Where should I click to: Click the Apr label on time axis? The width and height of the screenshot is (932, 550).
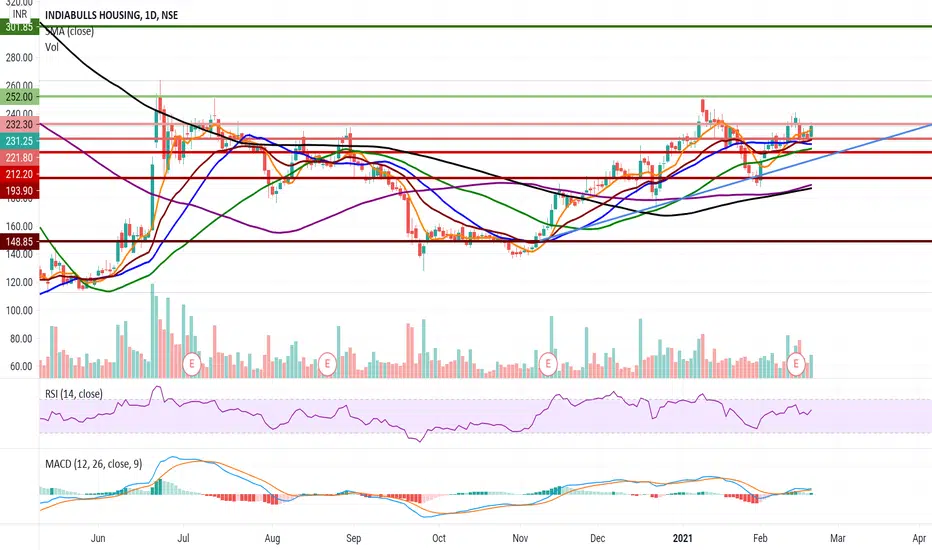(x=919, y=538)
